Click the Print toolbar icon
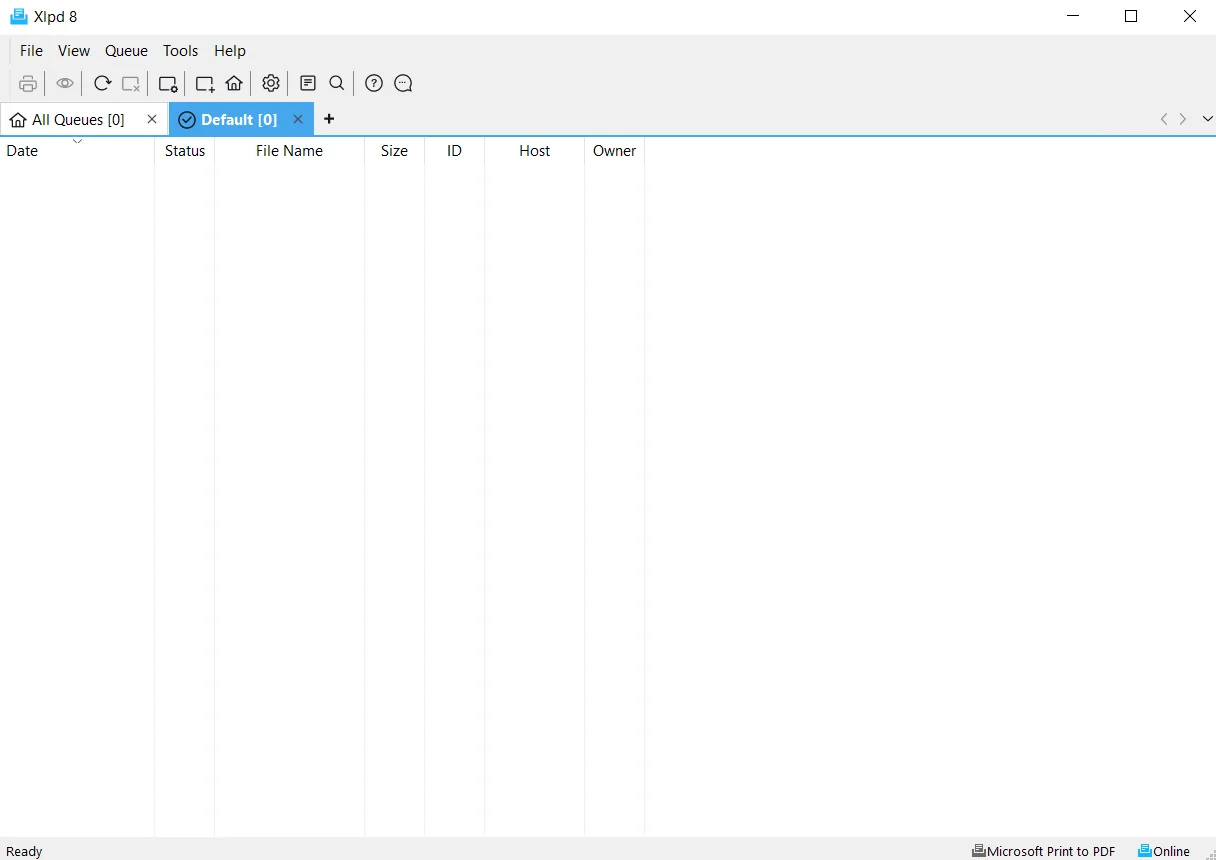 coord(28,83)
